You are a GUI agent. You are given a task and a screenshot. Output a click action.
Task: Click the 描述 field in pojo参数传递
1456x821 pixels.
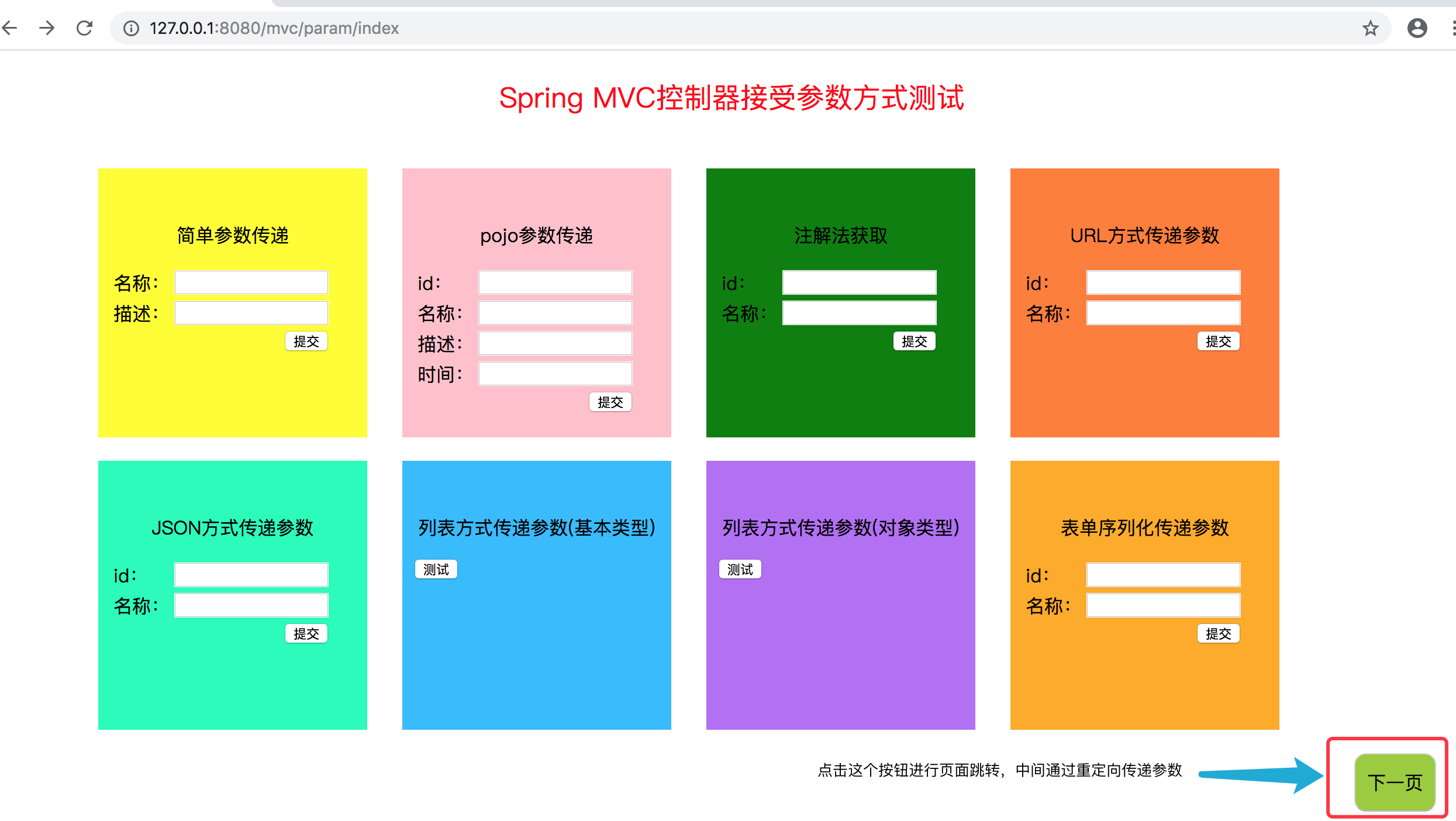556,343
